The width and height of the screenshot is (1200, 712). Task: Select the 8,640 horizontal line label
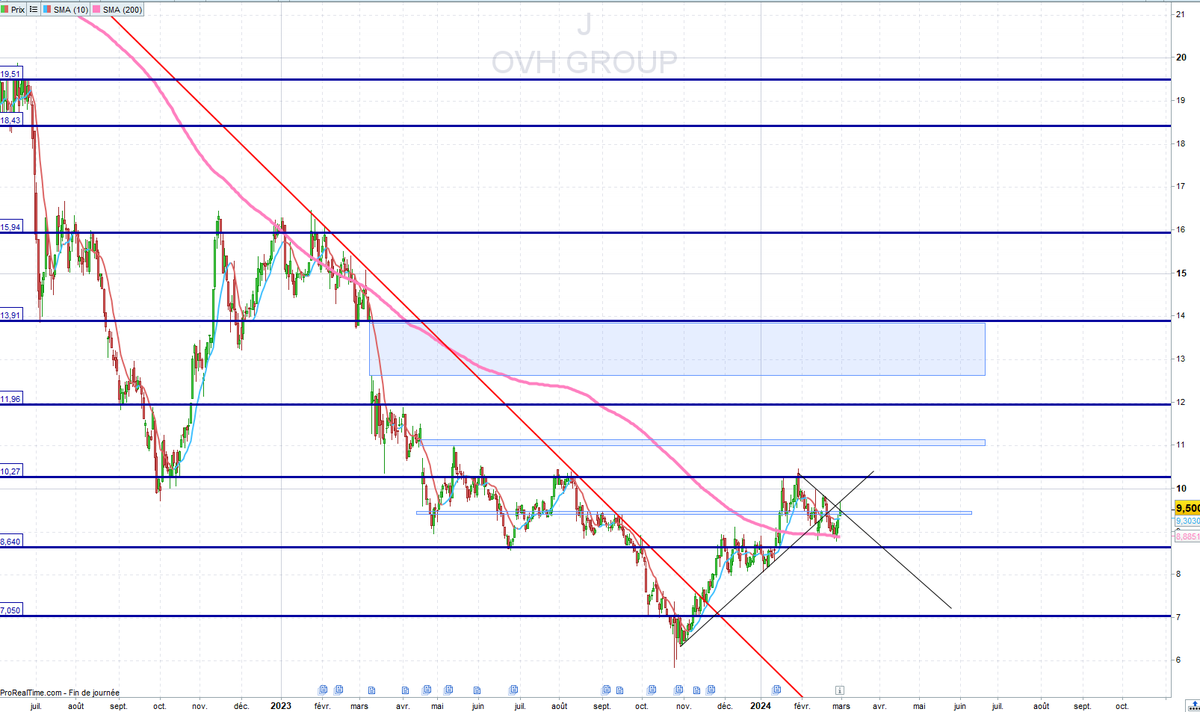point(11,541)
